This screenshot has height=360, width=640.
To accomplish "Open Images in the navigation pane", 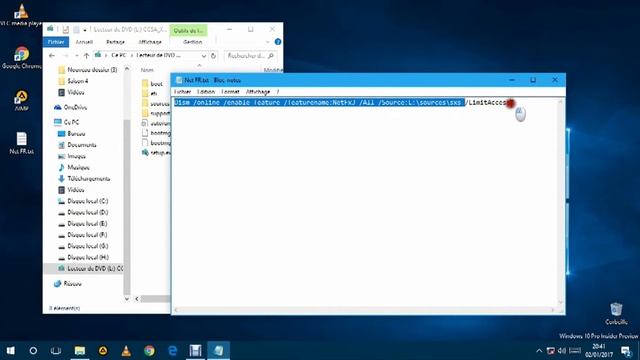I will click(x=72, y=156).
